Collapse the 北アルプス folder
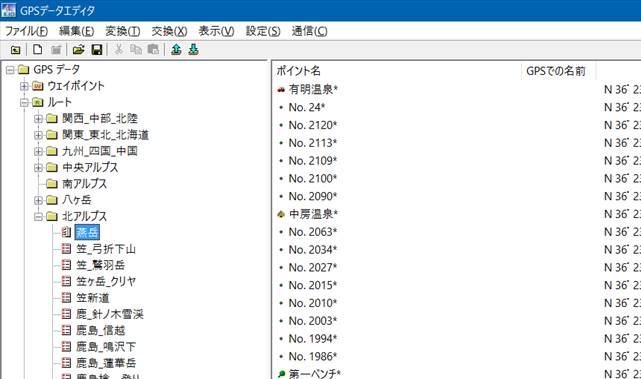The image size is (641, 379). (x=38, y=216)
